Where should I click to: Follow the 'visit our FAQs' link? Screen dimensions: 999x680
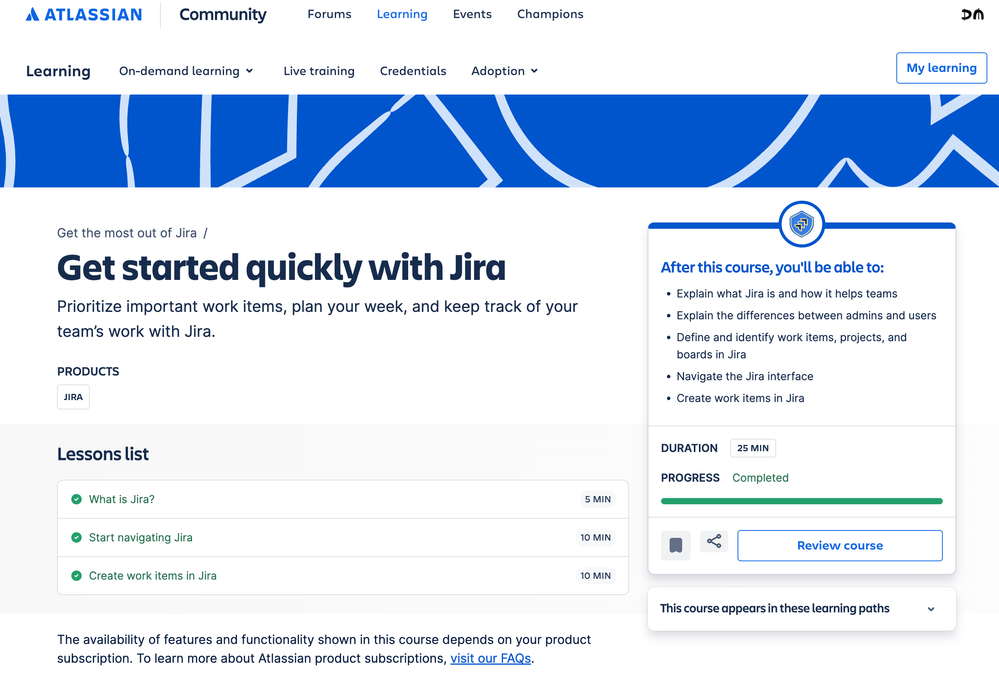491,658
